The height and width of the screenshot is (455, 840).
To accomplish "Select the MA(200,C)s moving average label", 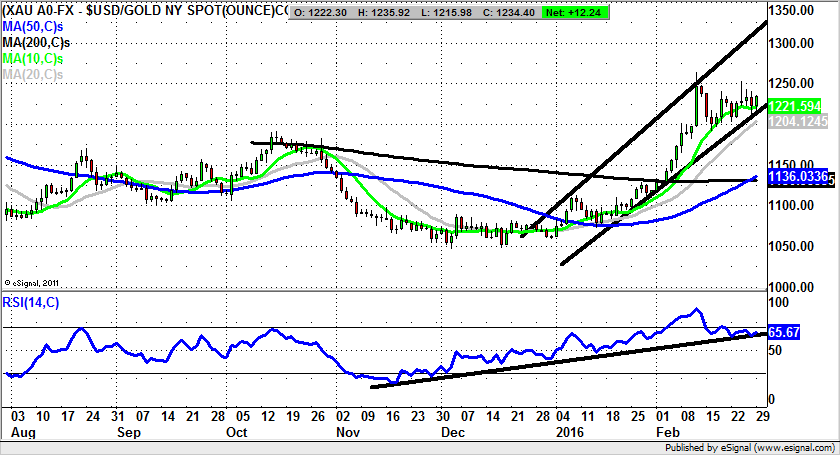I will click(36, 42).
